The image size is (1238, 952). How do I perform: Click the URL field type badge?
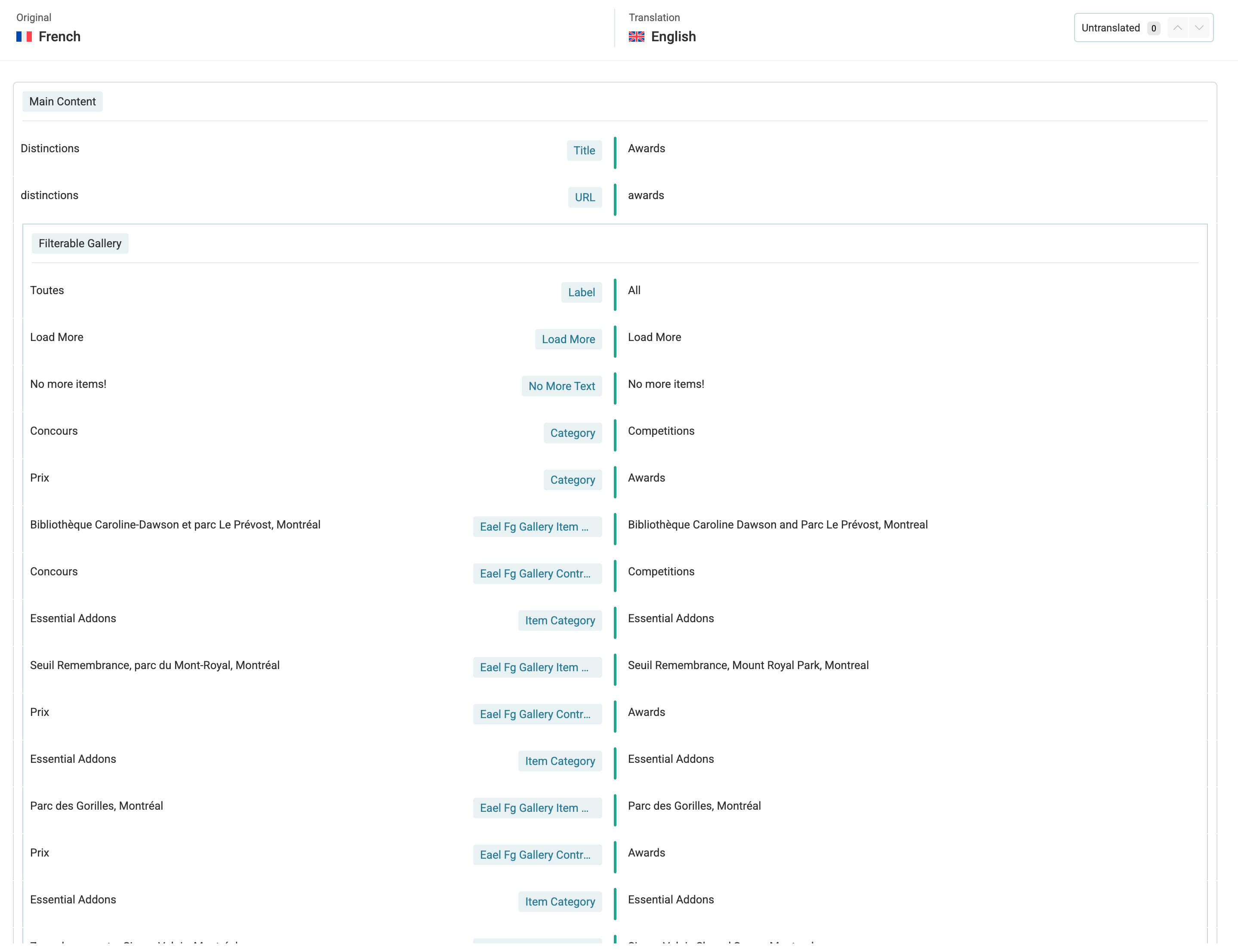(x=585, y=197)
